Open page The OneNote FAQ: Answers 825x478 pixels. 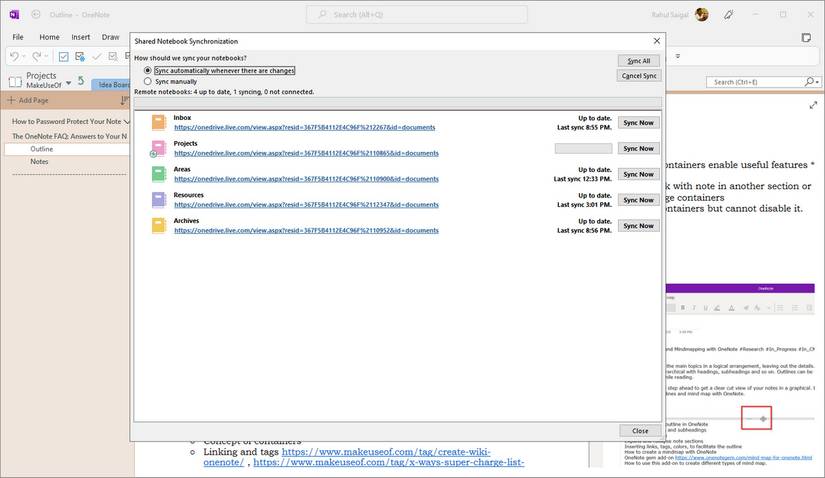tap(69, 136)
